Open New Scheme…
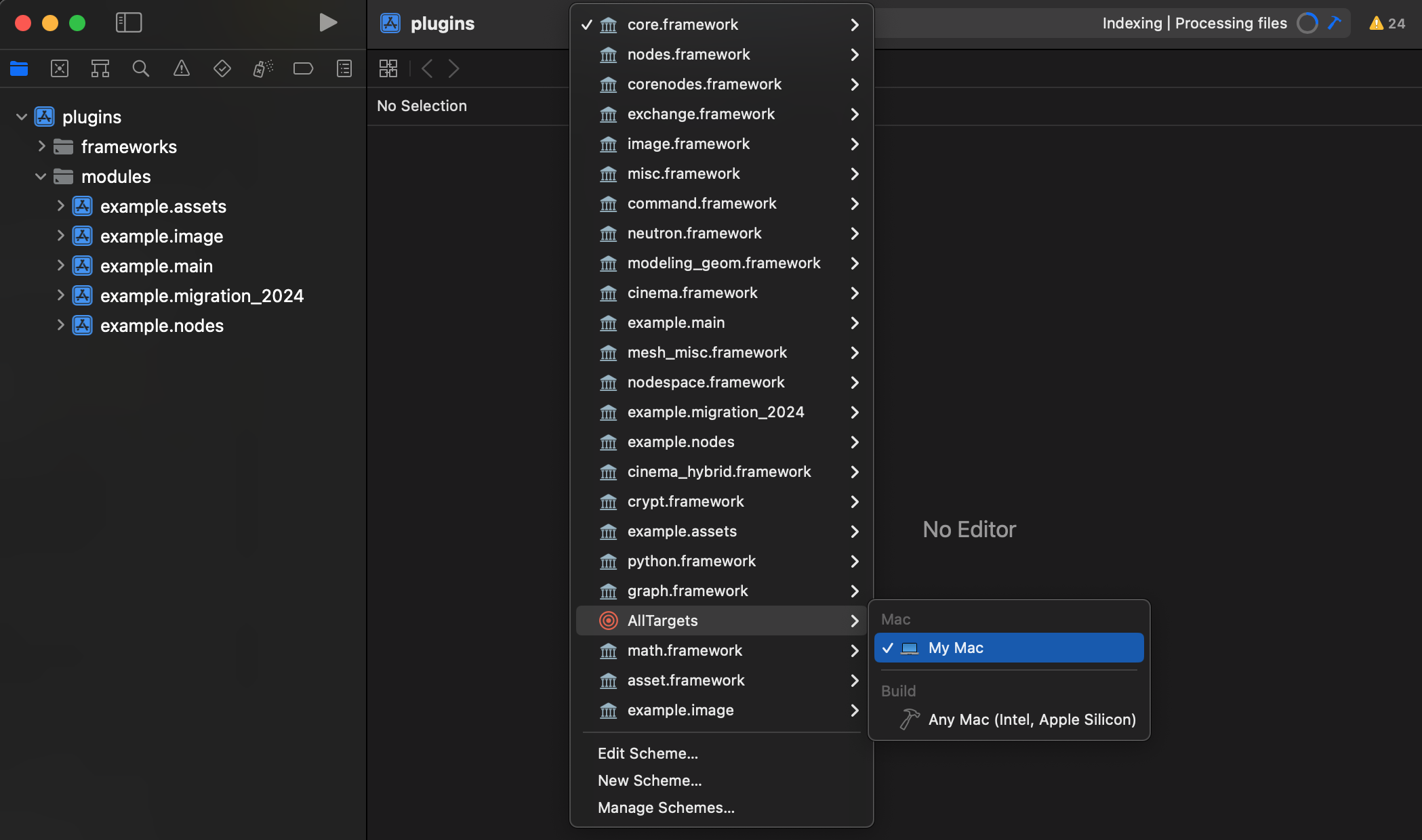1422x840 pixels. 721,780
